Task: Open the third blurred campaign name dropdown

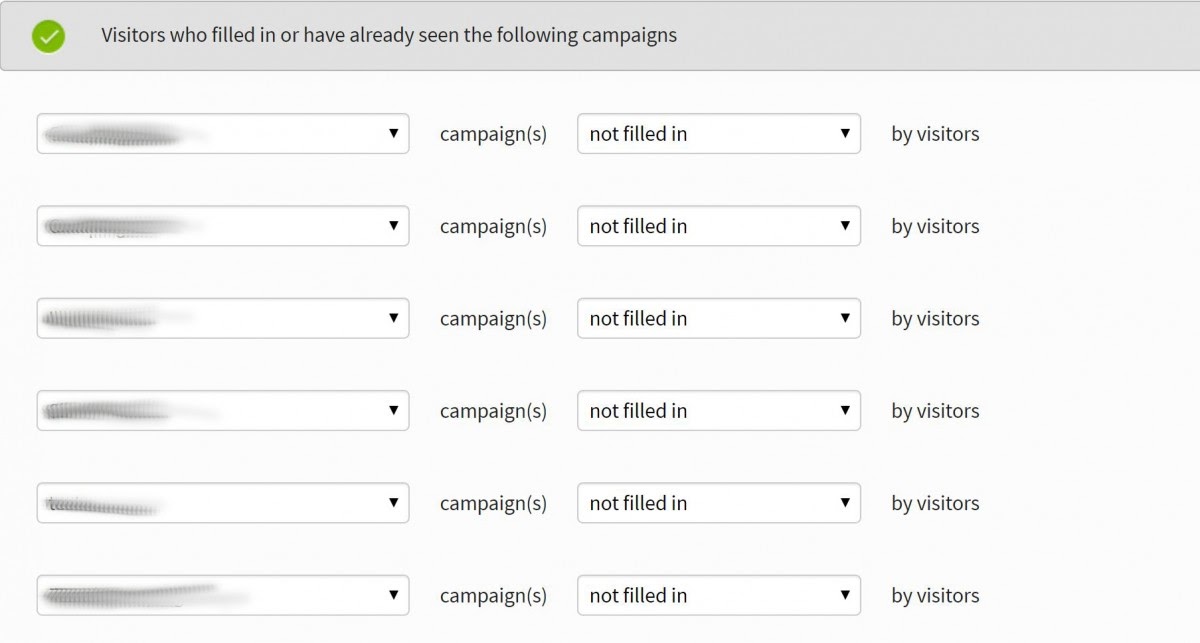Action: [x=222, y=318]
